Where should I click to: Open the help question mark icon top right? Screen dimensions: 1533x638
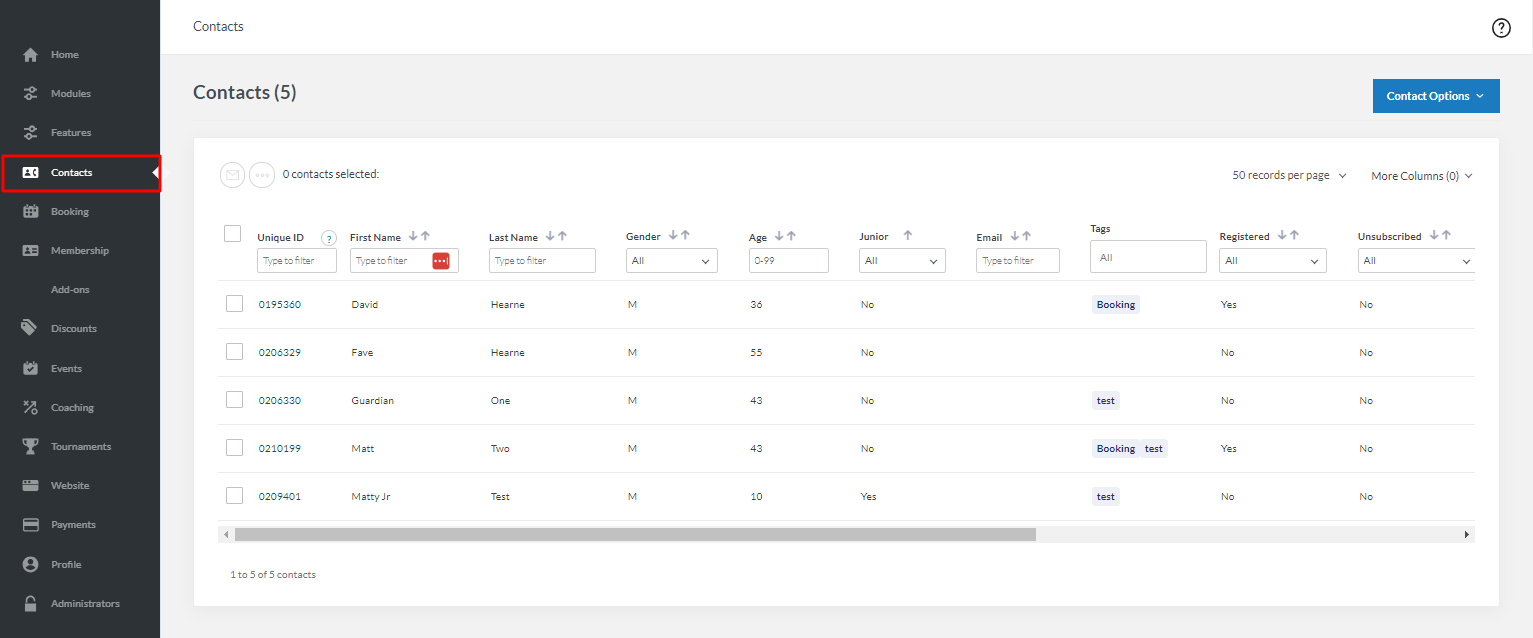click(x=1501, y=27)
